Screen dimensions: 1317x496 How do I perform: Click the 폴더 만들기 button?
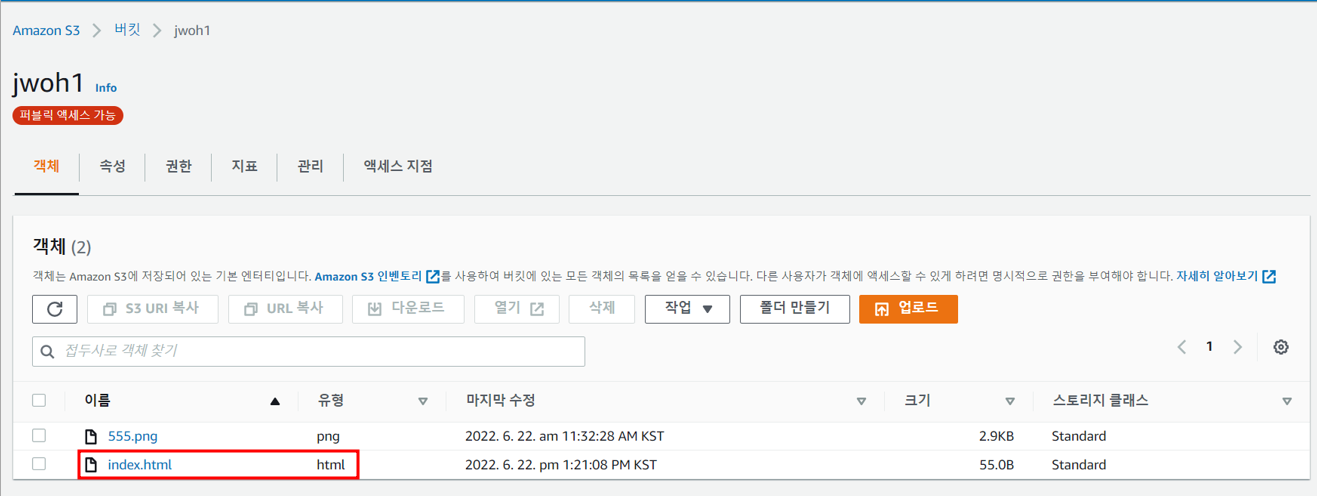(795, 309)
